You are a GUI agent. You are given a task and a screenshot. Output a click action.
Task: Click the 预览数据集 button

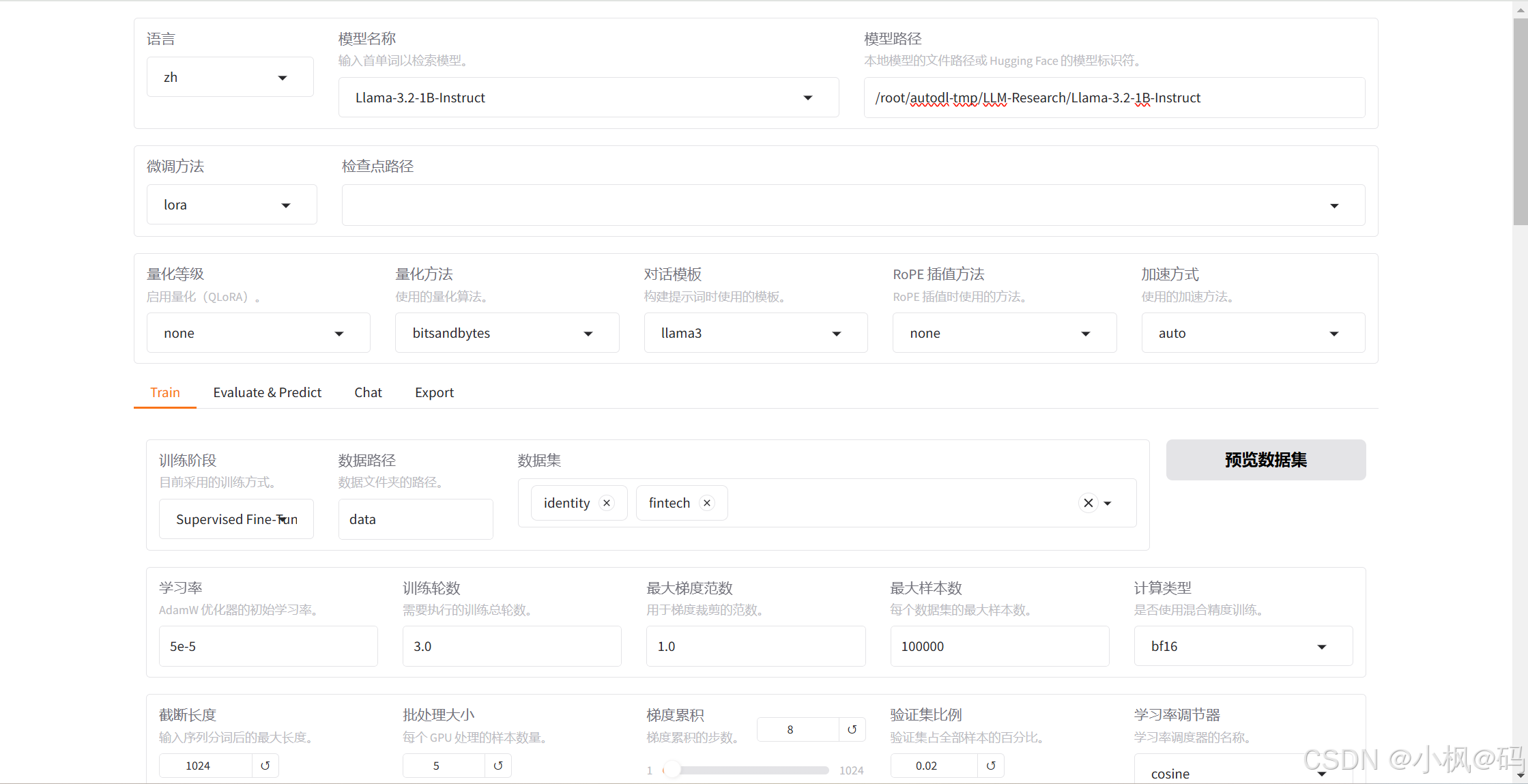coord(1266,460)
